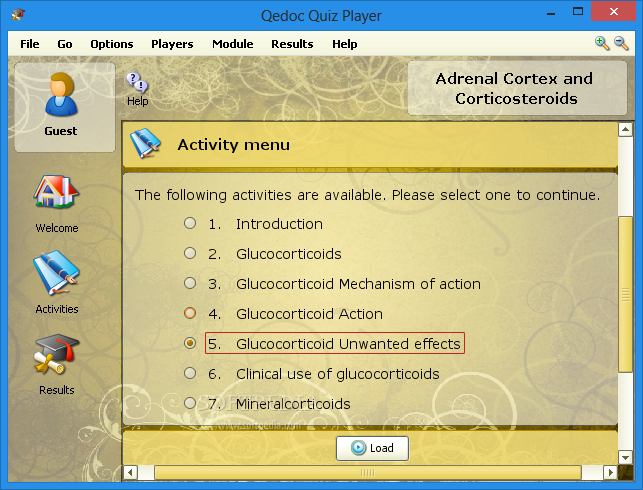The width and height of the screenshot is (643, 490).
Task: Click the Clinical use of glucocorticoids label
Action: pyautogui.click(x=337, y=374)
